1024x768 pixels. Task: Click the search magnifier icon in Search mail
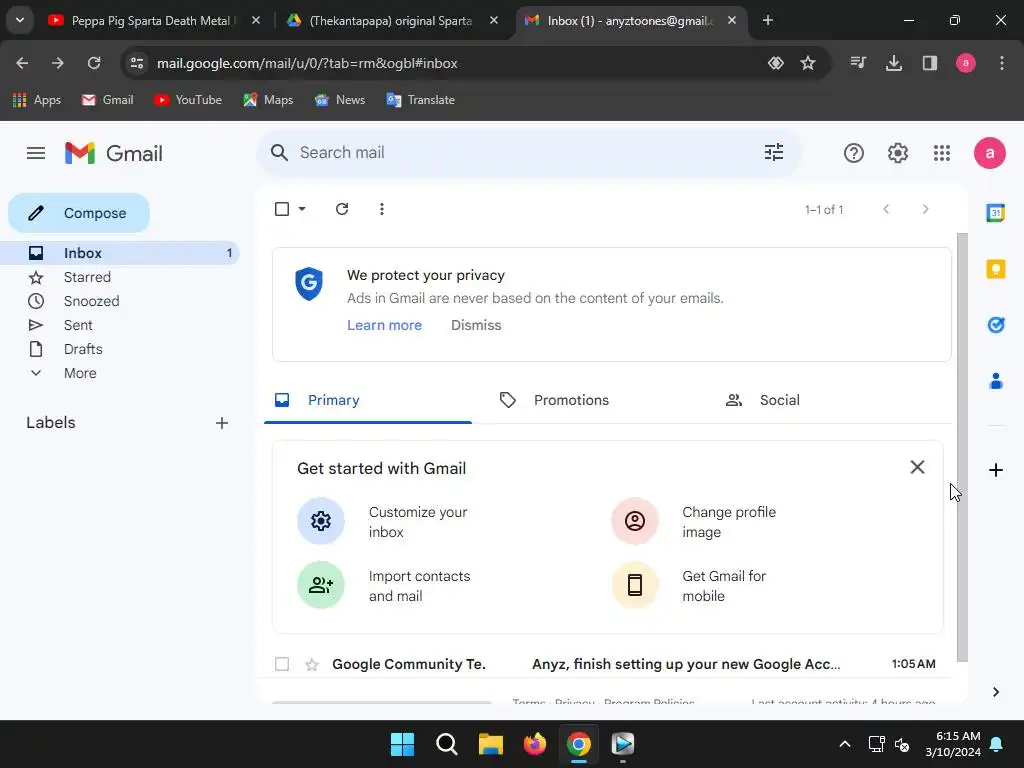pyautogui.click(x=280, y=153)
